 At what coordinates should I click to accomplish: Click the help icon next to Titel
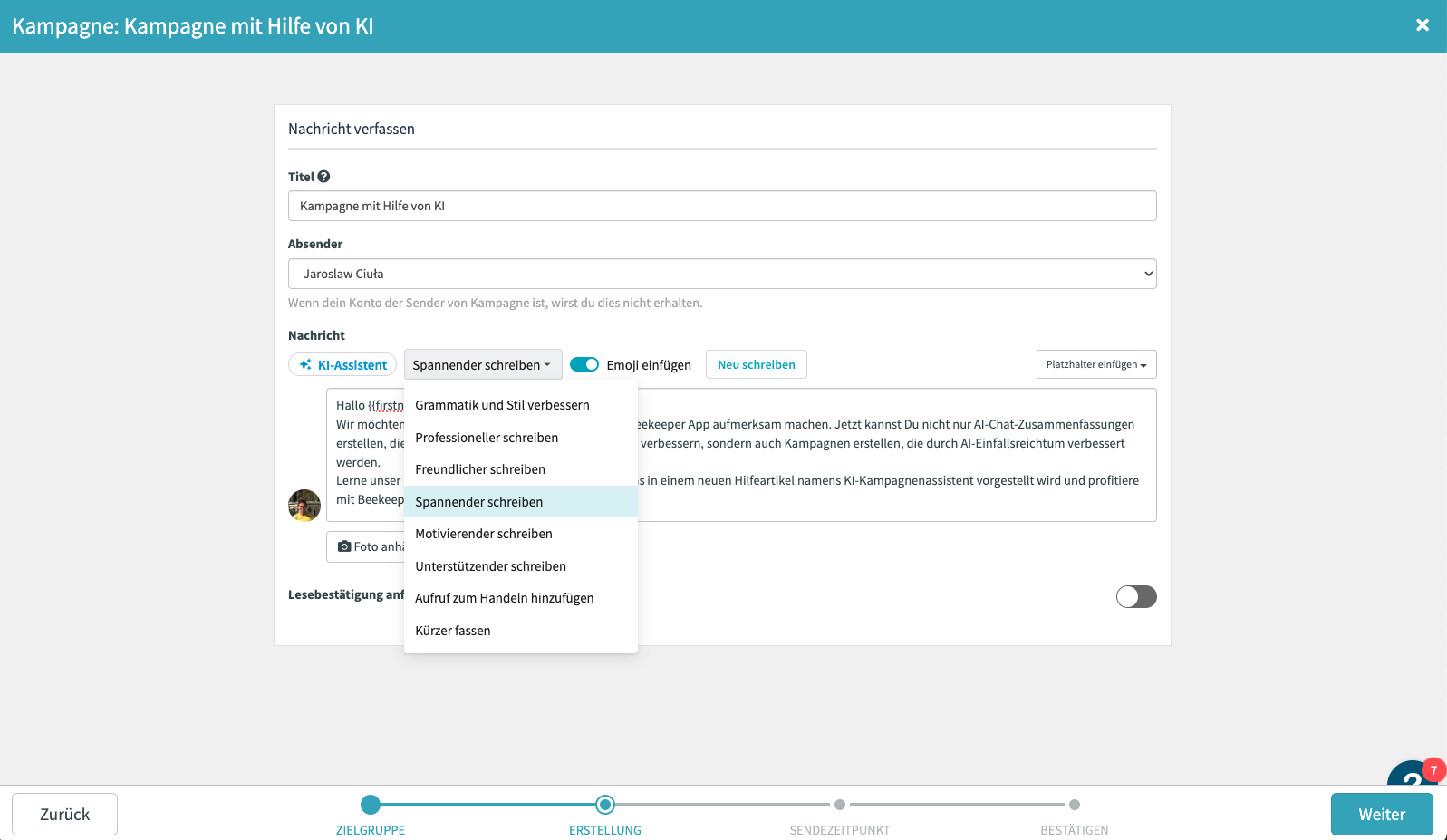coord(323,177)
